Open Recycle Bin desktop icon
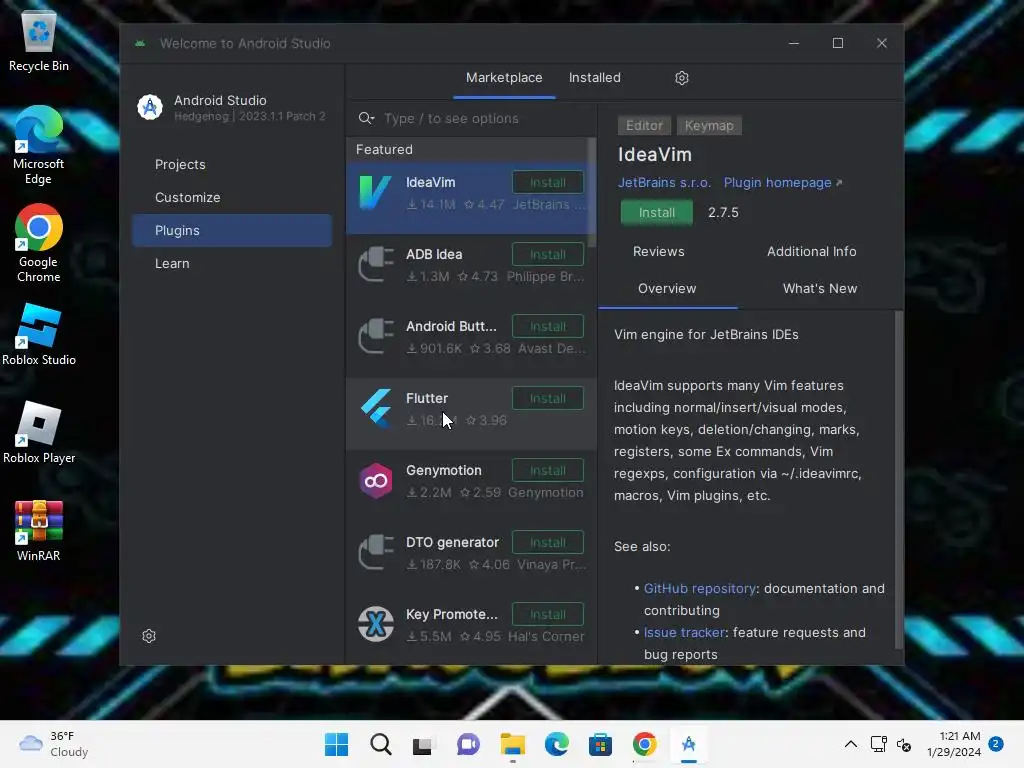 (x=39, y=42)
